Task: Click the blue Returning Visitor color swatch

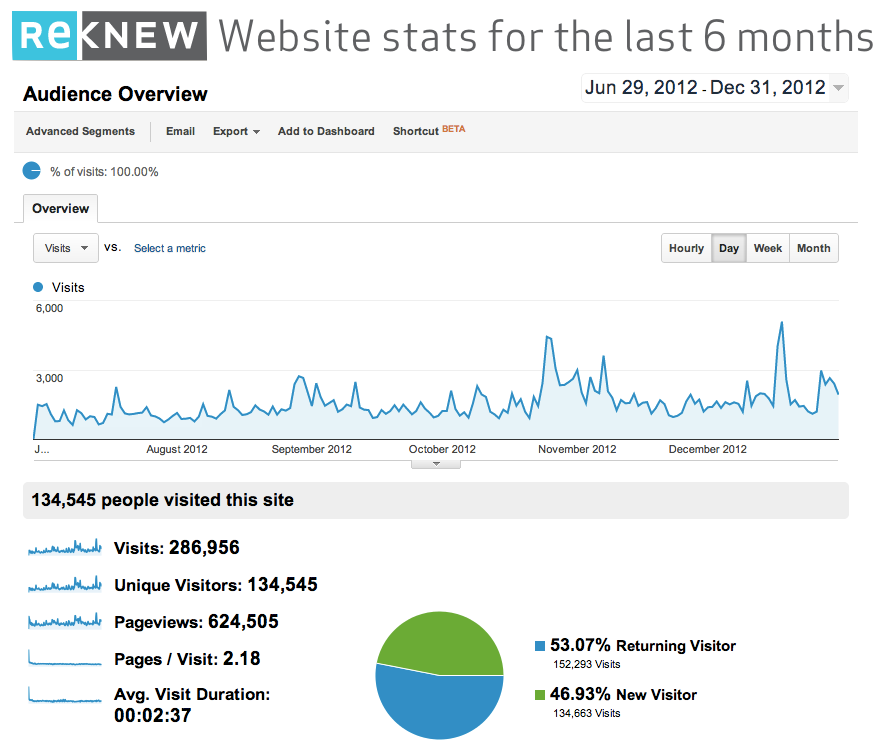Action: tap(540, 646)
